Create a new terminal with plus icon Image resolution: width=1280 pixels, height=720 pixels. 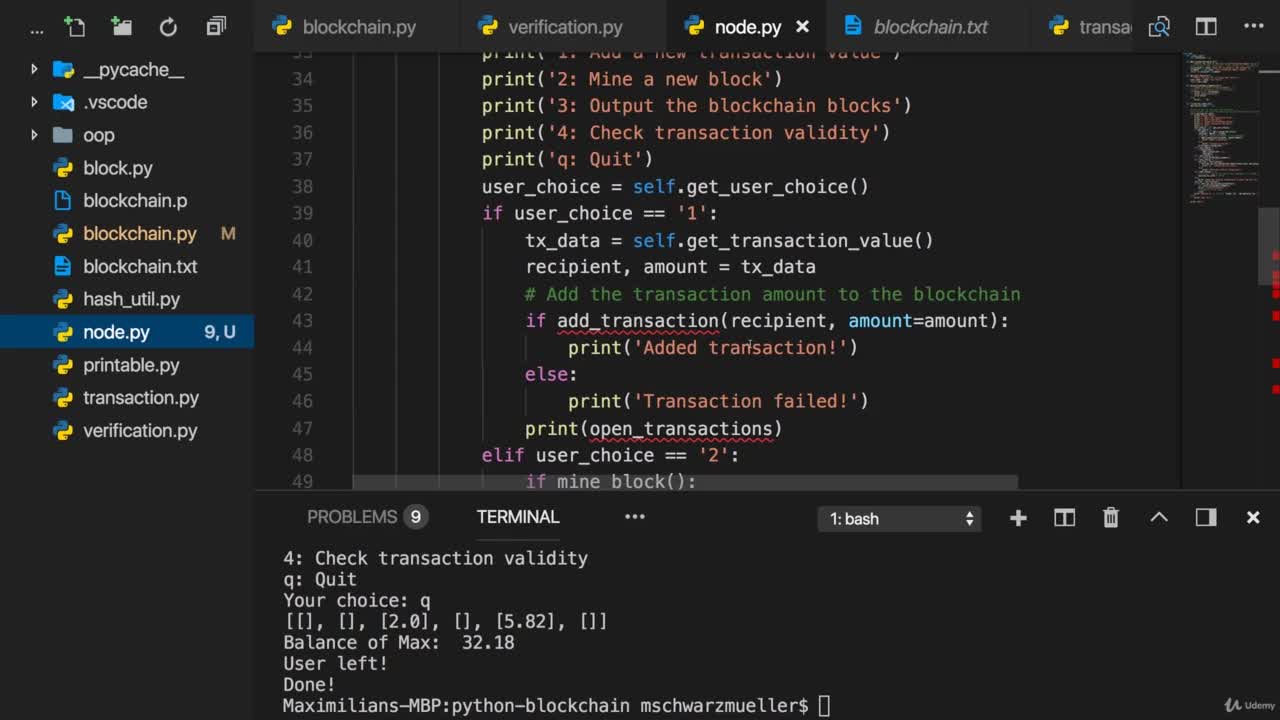[1018, 517]
